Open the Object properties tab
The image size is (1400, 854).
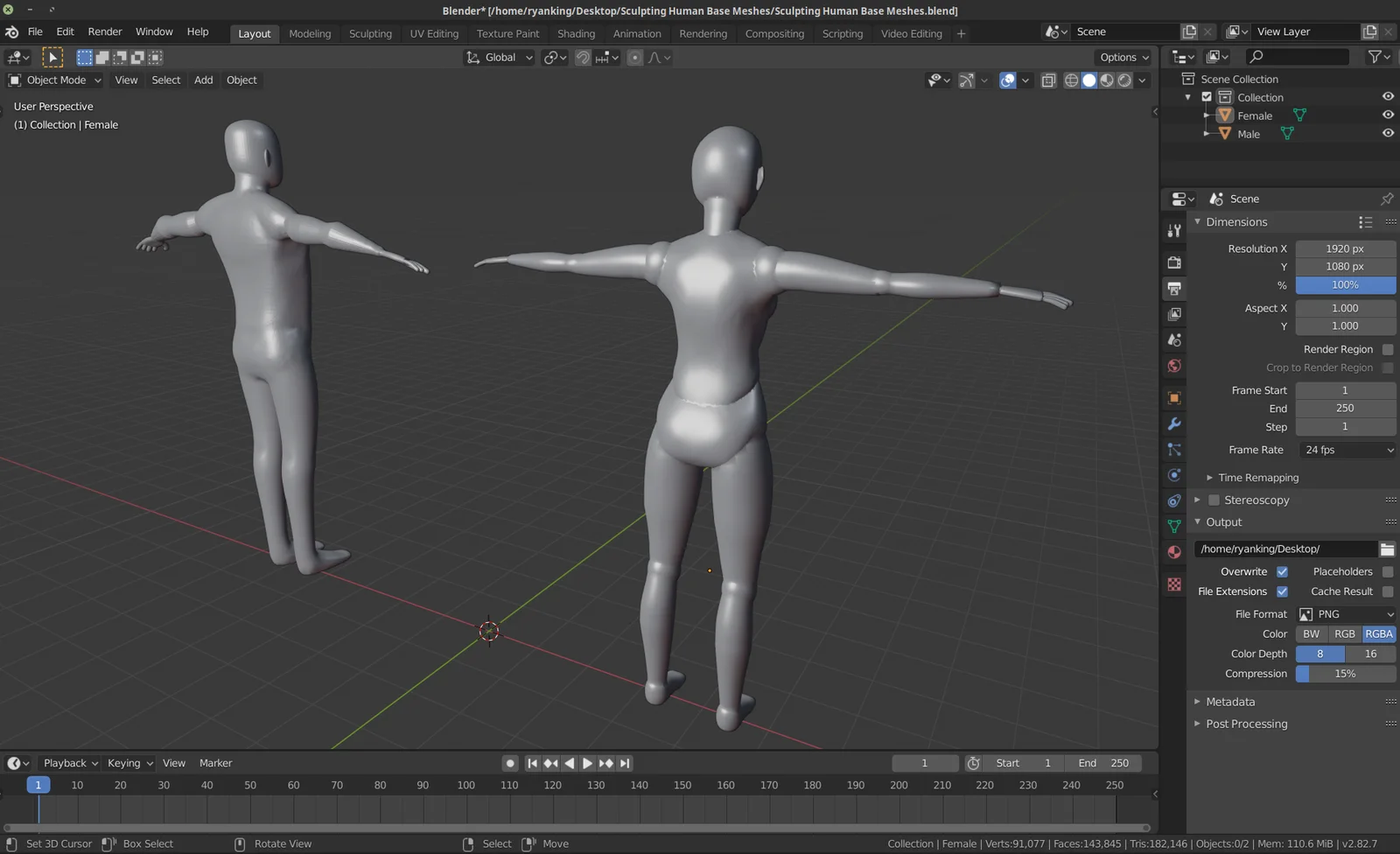(1173, 397)
